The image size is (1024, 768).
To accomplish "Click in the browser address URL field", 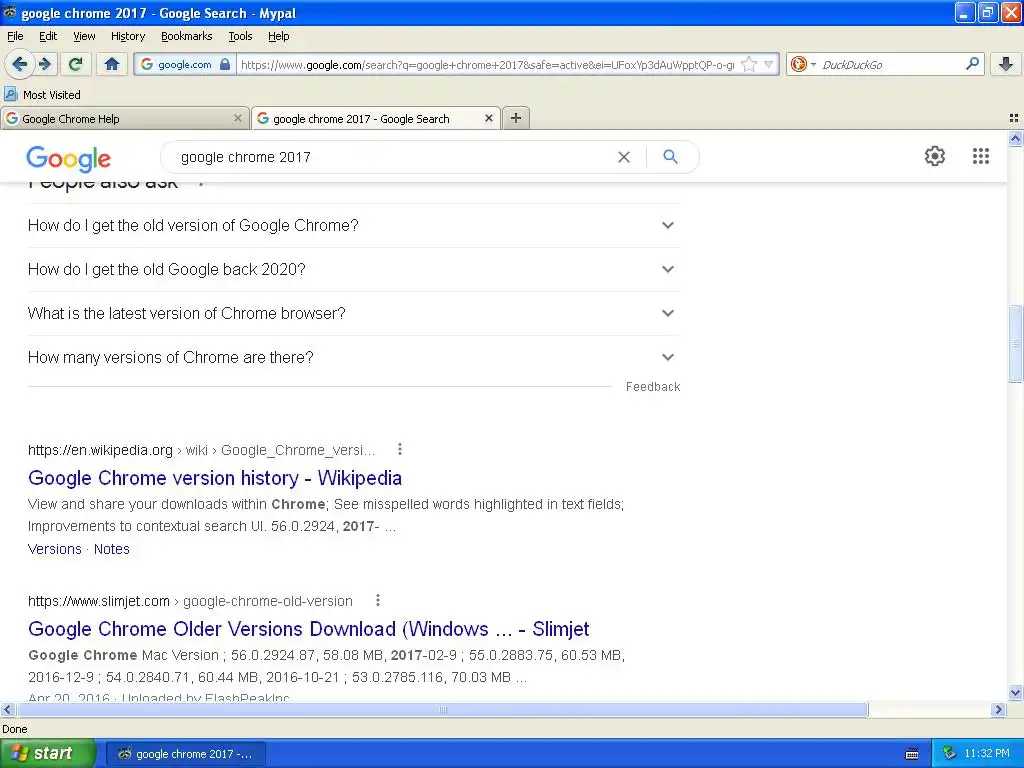I will click(487, 64).
